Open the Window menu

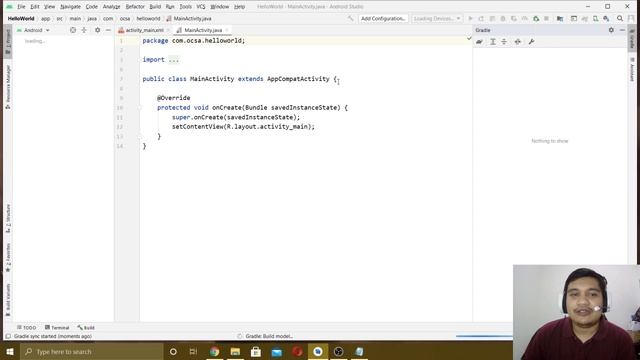pyautogui.click(x=220, y=7)
